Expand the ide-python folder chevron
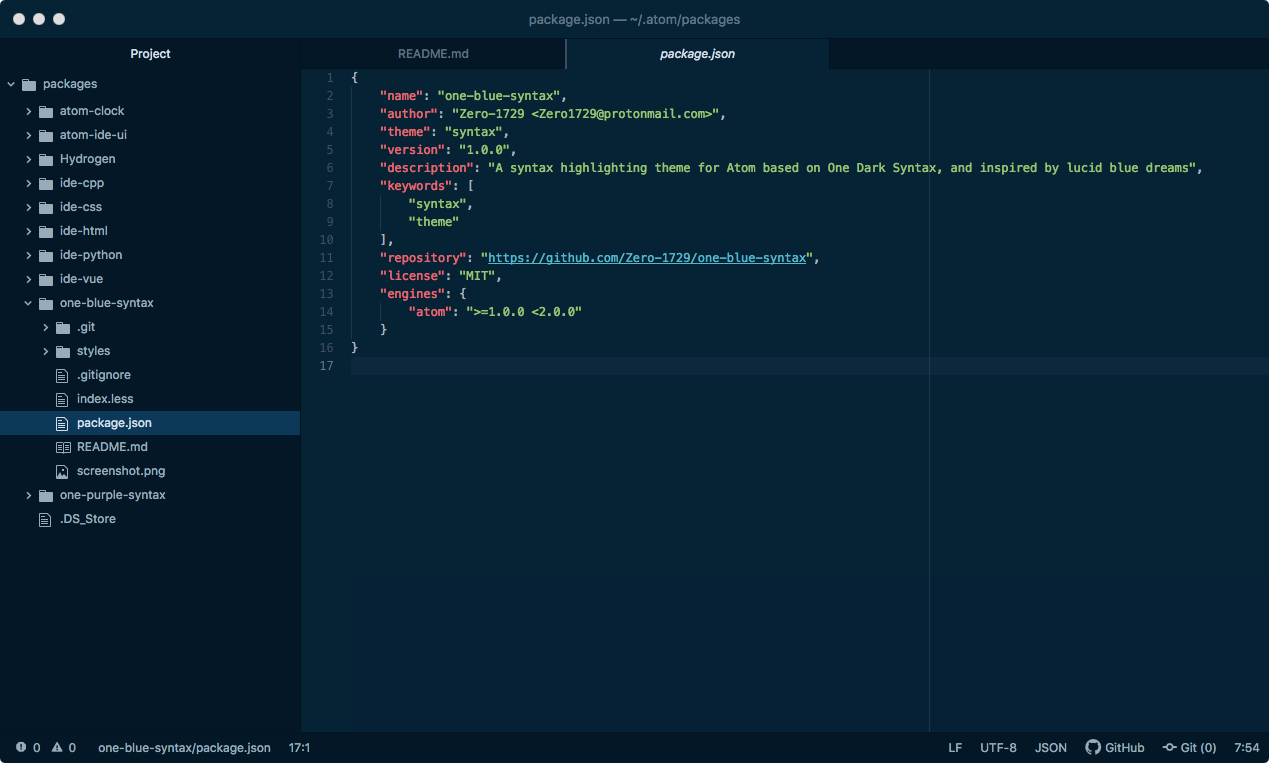Viewport: 1269px width, 763px height. click(x=29, y=255)
